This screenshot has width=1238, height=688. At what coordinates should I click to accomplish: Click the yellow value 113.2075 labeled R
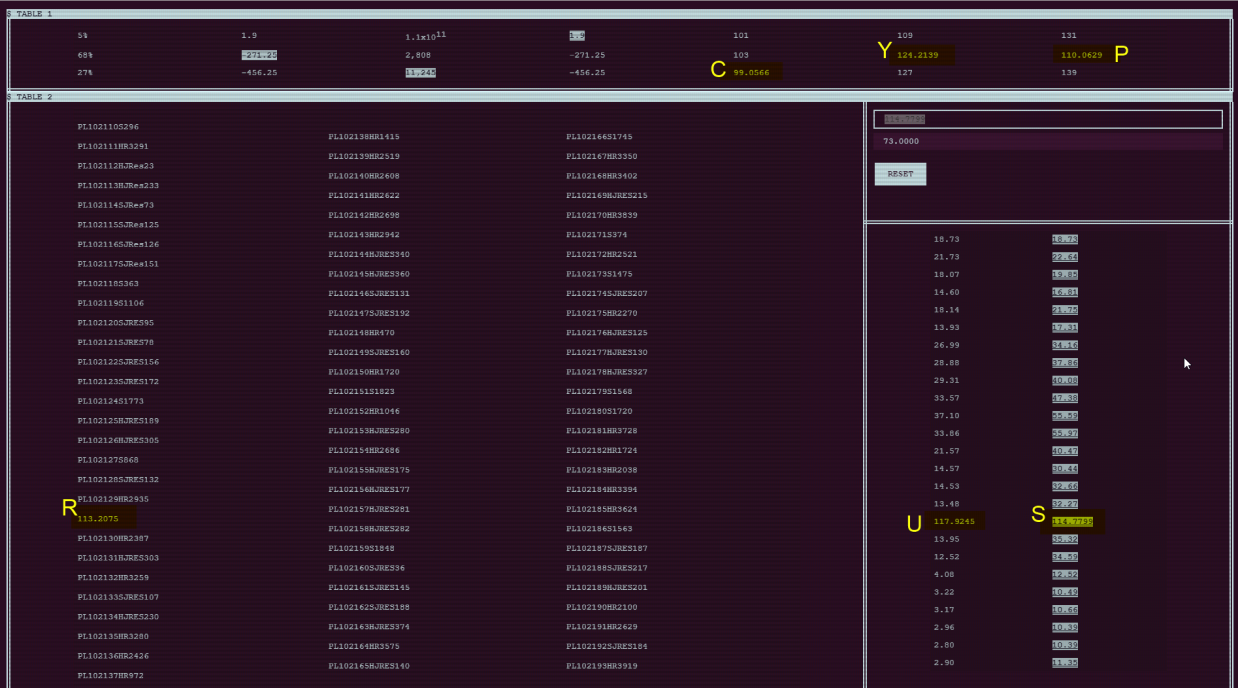(98, 519)
